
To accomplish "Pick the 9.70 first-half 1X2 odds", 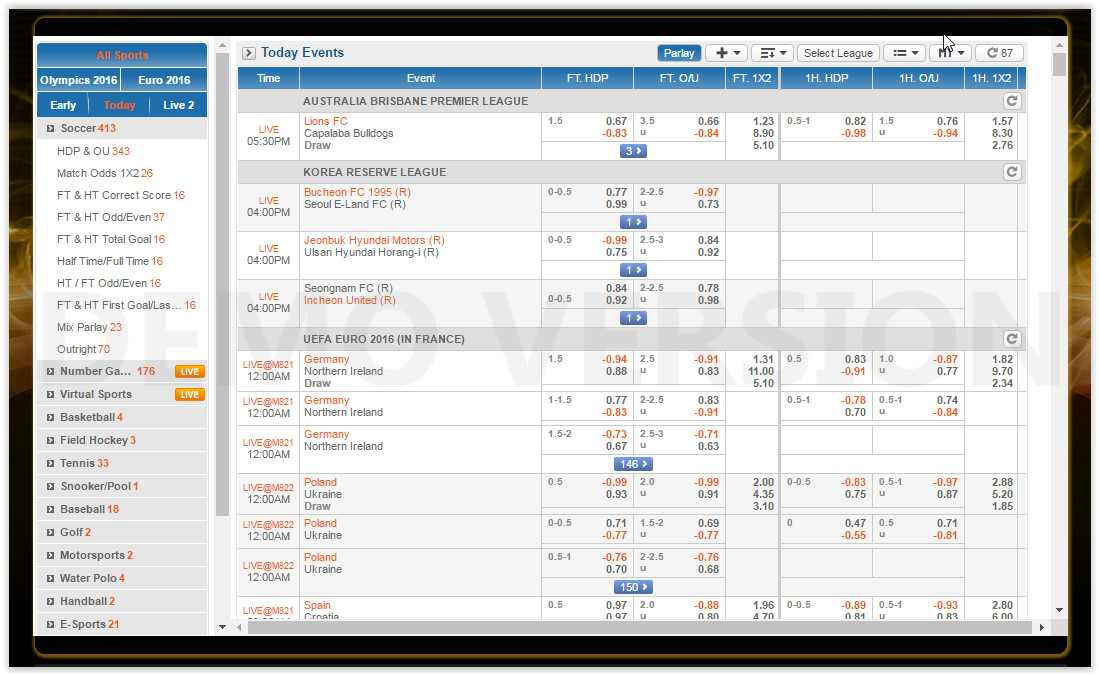I will pos(1002,371).
